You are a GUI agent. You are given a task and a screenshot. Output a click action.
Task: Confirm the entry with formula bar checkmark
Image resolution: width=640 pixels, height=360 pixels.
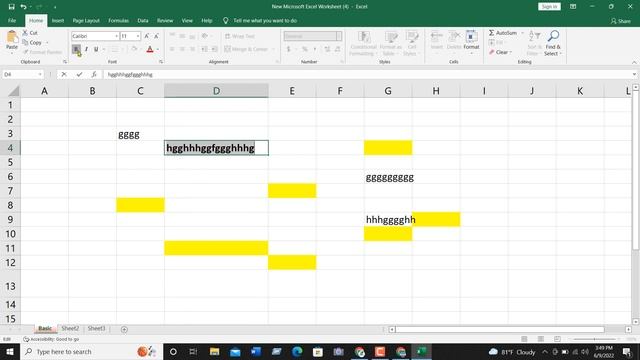click(x=79, y=74)
